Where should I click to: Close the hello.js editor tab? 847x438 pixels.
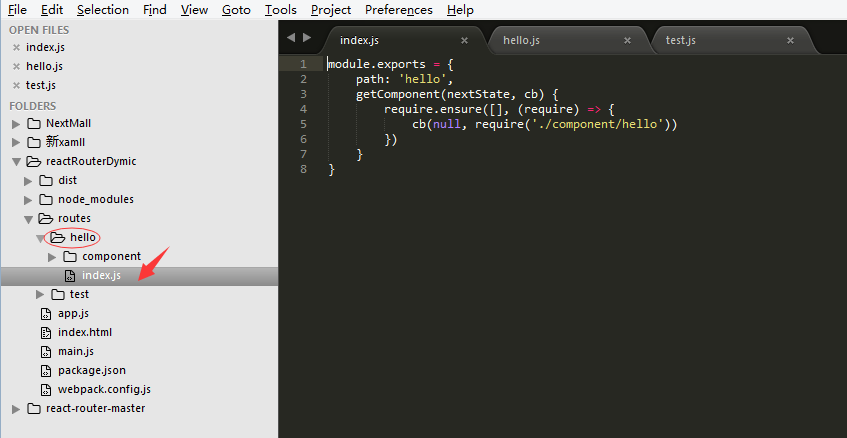[x=627, y=41]
